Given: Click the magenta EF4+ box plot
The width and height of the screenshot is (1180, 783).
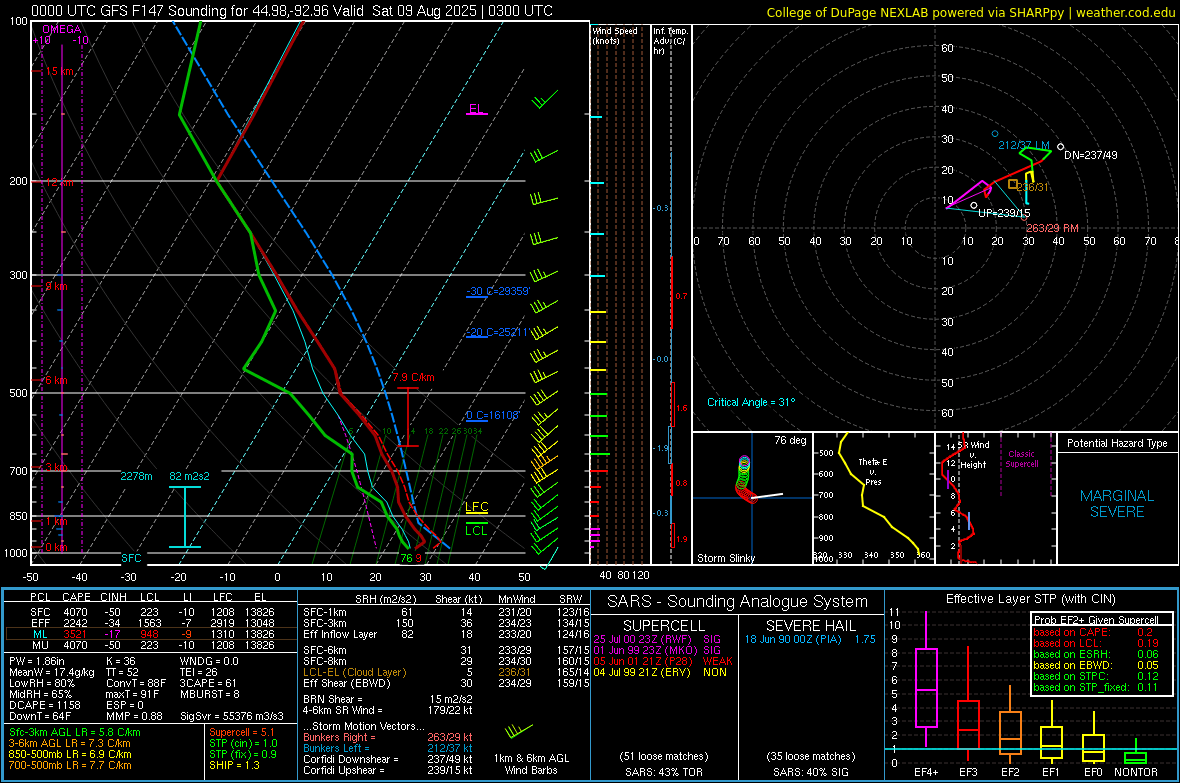Looking at the screenshot, I should (926, 687).
